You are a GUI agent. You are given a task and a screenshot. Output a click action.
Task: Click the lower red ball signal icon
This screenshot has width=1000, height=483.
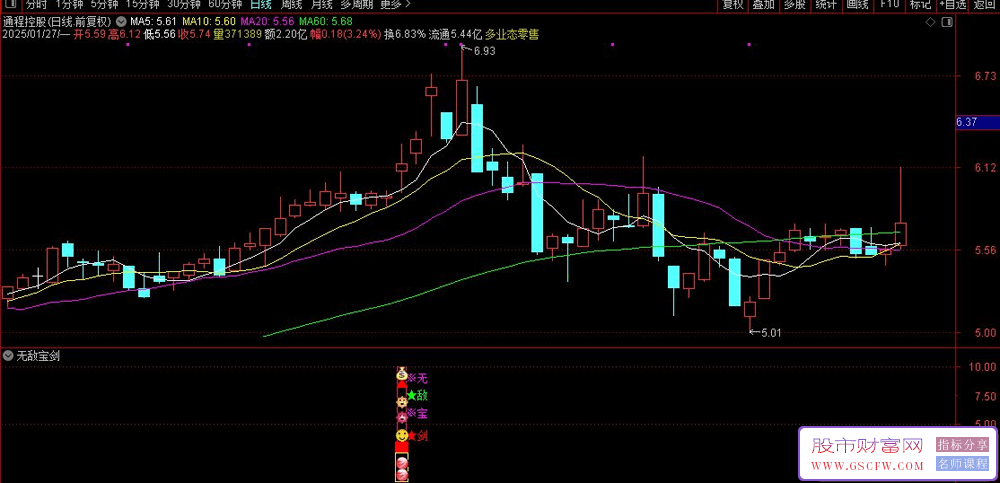click(x=402, y=475)
